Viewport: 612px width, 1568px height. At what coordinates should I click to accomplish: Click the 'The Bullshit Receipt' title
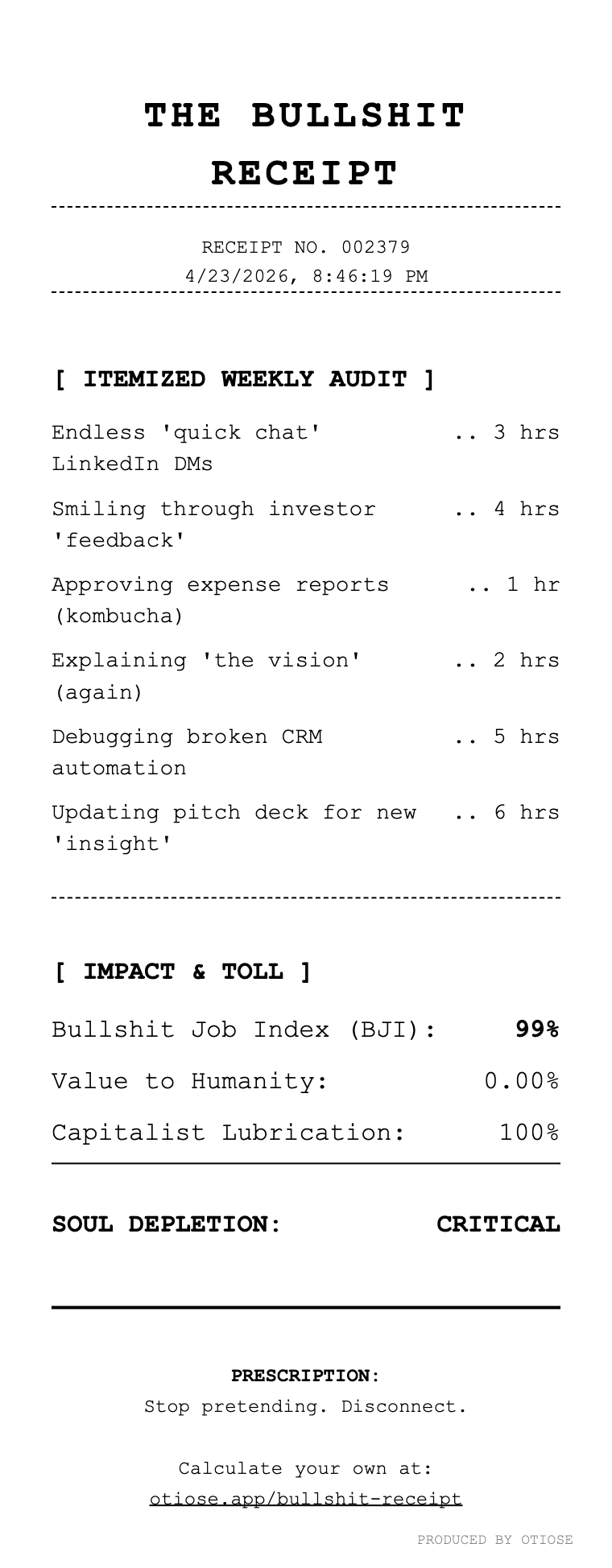[305, 145]
